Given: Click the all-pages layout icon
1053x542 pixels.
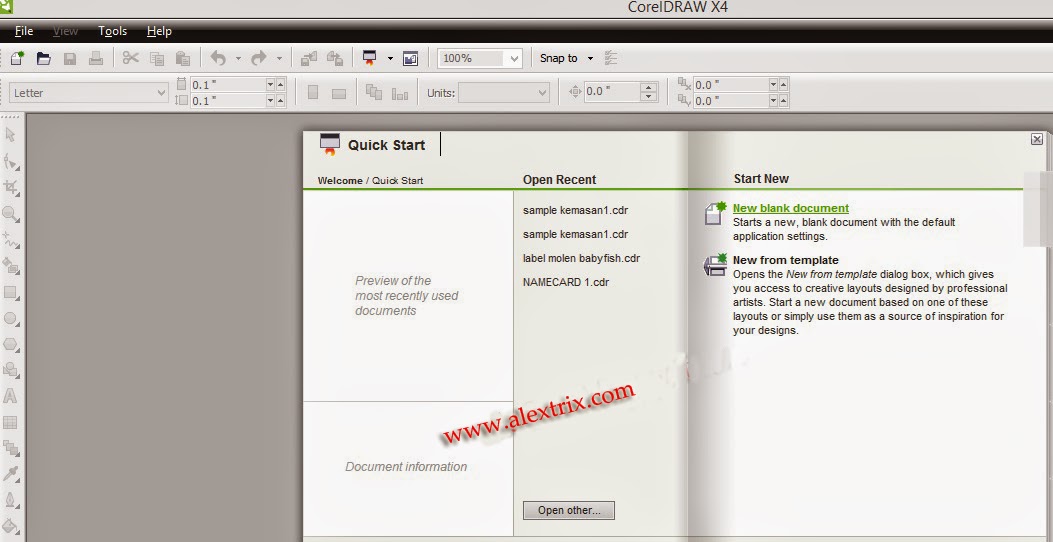Looking at the screenshot, I should tap(373, 93).
